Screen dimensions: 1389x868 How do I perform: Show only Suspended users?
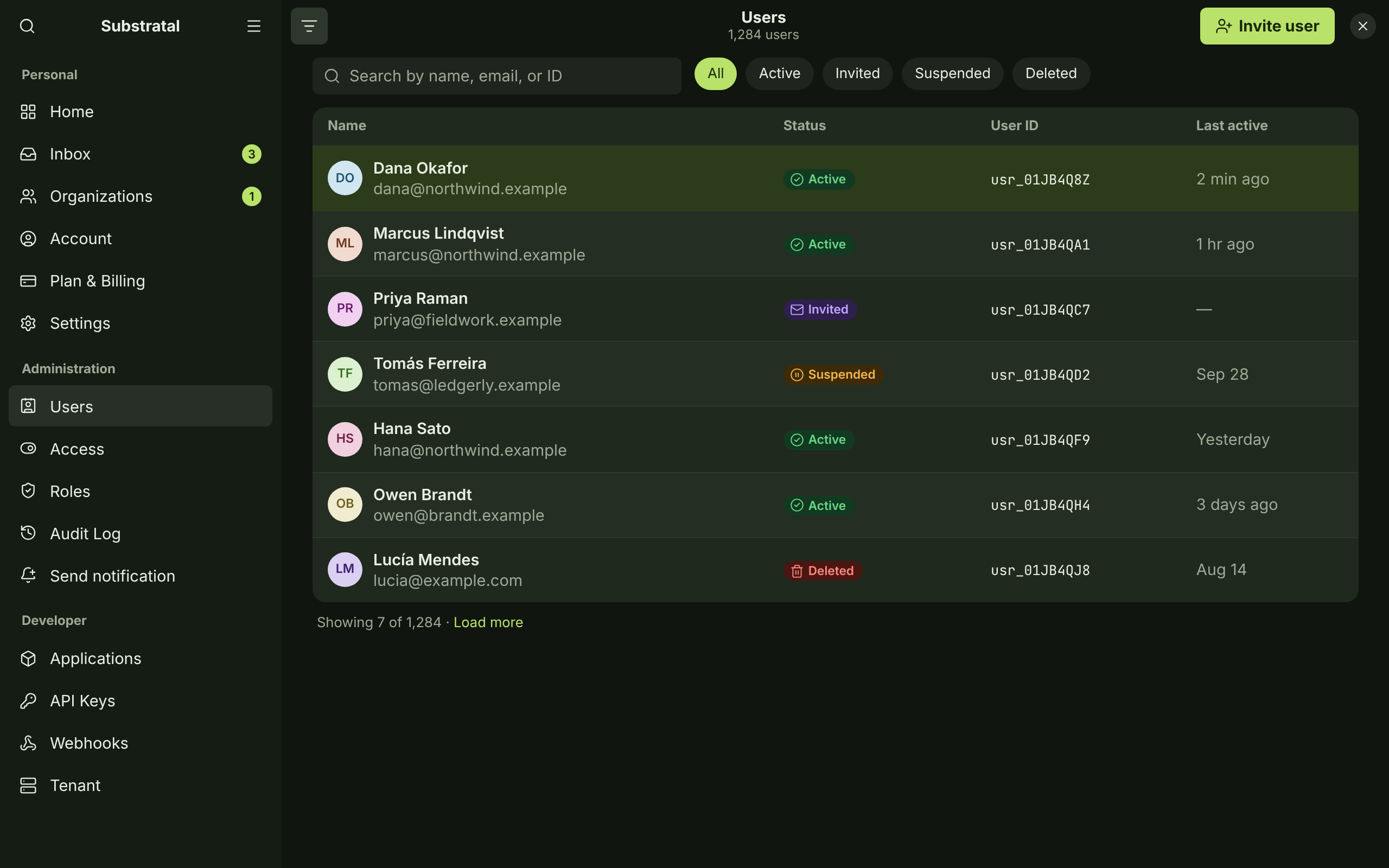tap(952, 73)
